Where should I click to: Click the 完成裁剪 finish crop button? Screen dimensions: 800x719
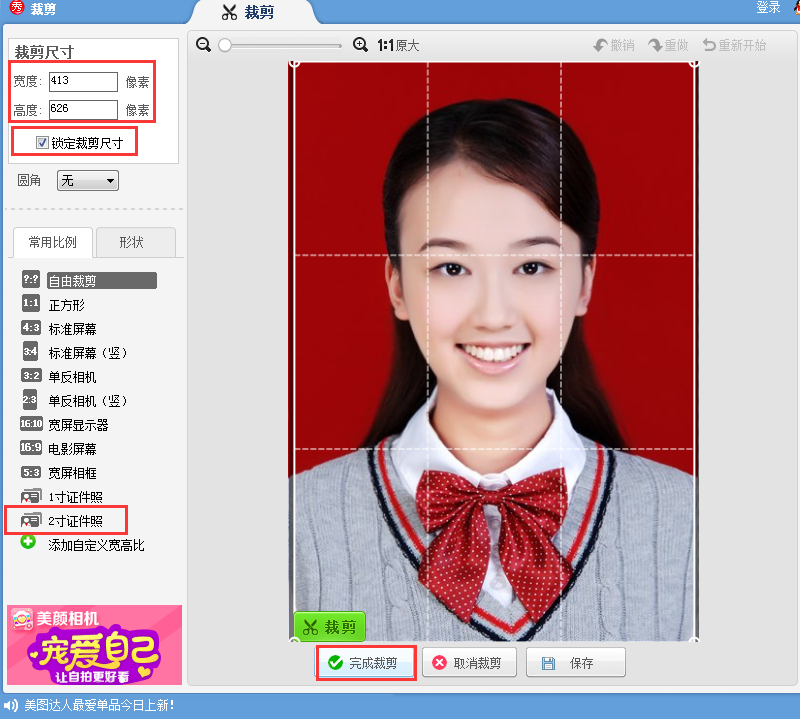(x=365, y=663)
